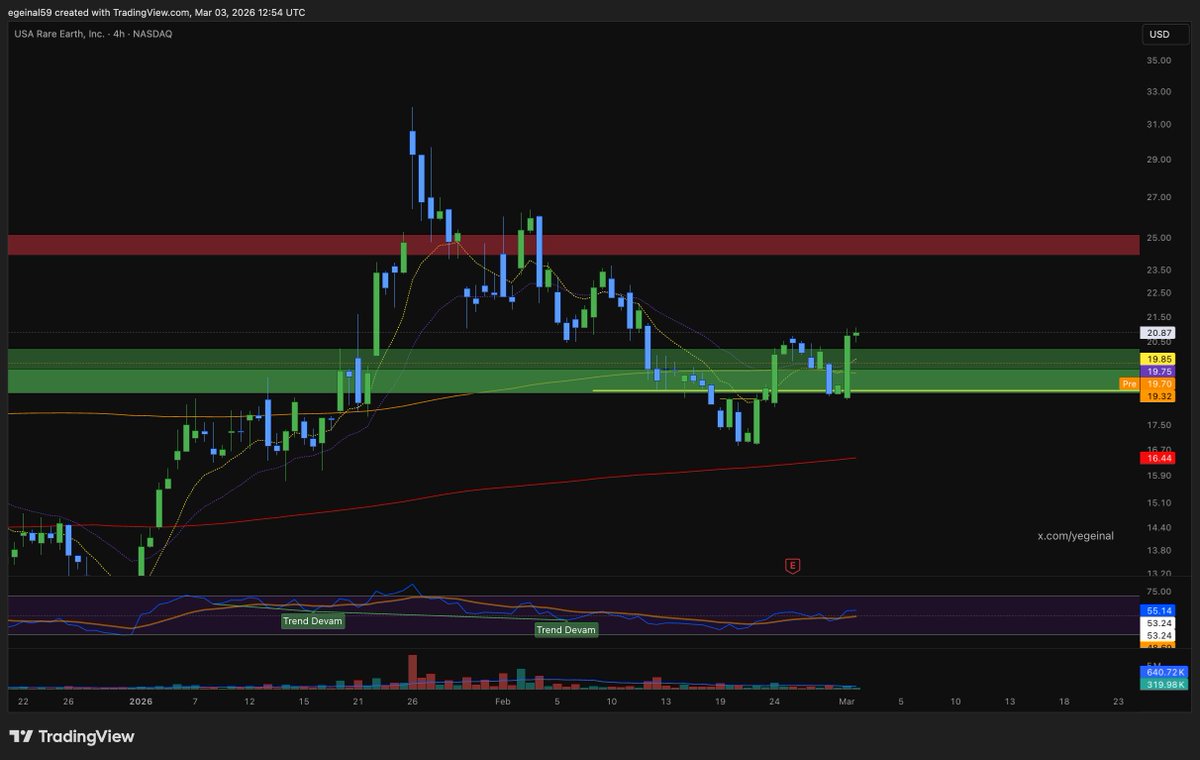Select the teal 319.98K volume label
The width and height of the screenshot is (1200, 760).
(1164, 684)
